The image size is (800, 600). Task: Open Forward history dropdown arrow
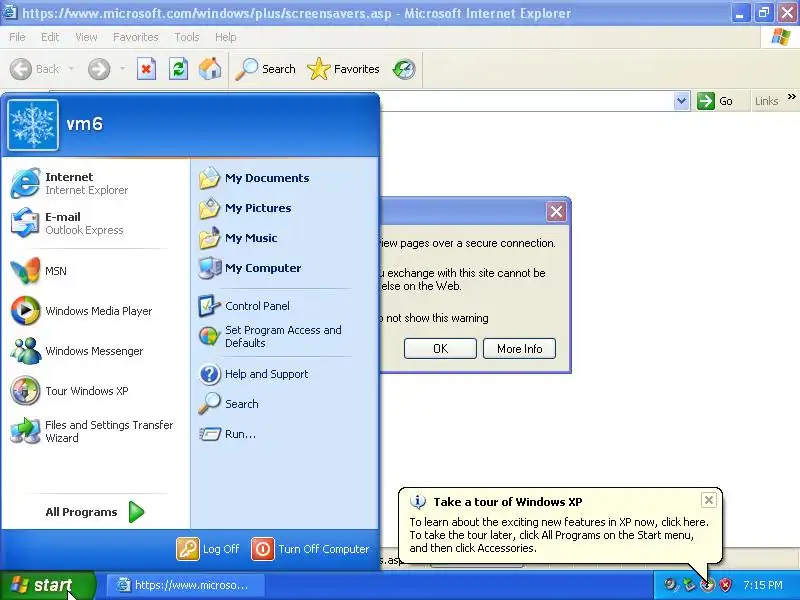pos(122,68)
